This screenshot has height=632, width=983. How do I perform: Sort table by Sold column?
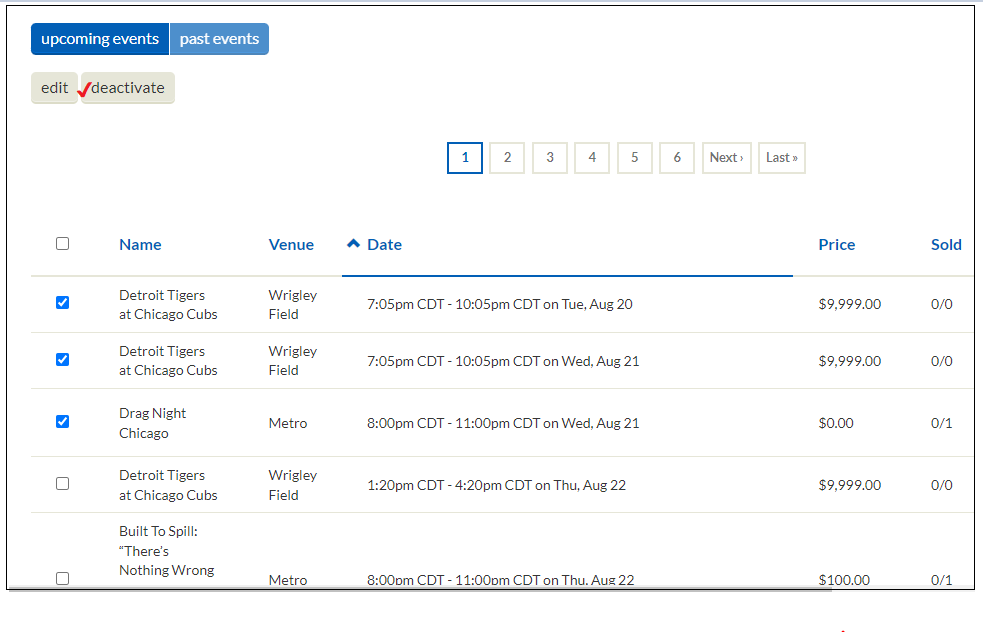click(x=946, y=245)
